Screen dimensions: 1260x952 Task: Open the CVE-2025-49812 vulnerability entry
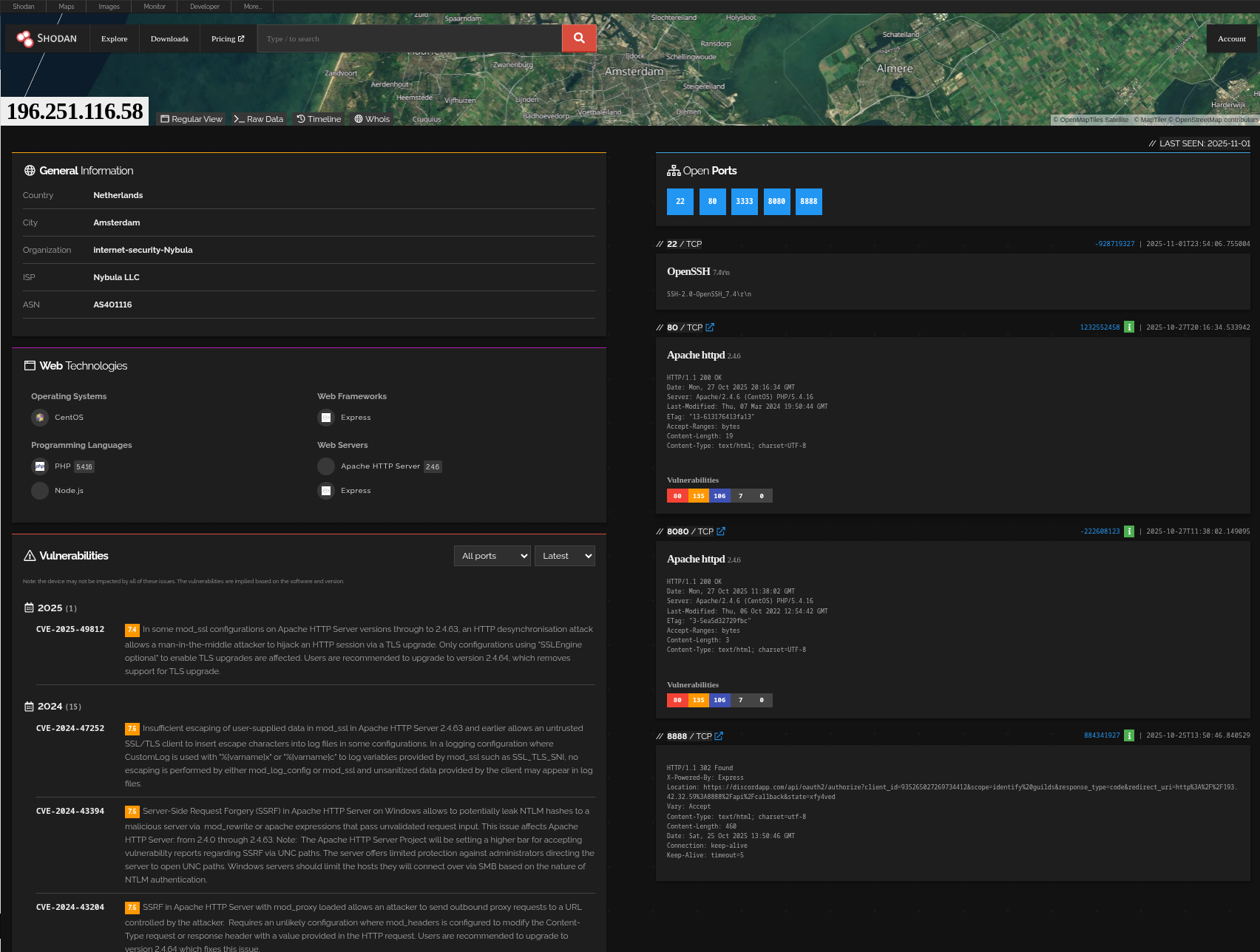coord(70,630)
